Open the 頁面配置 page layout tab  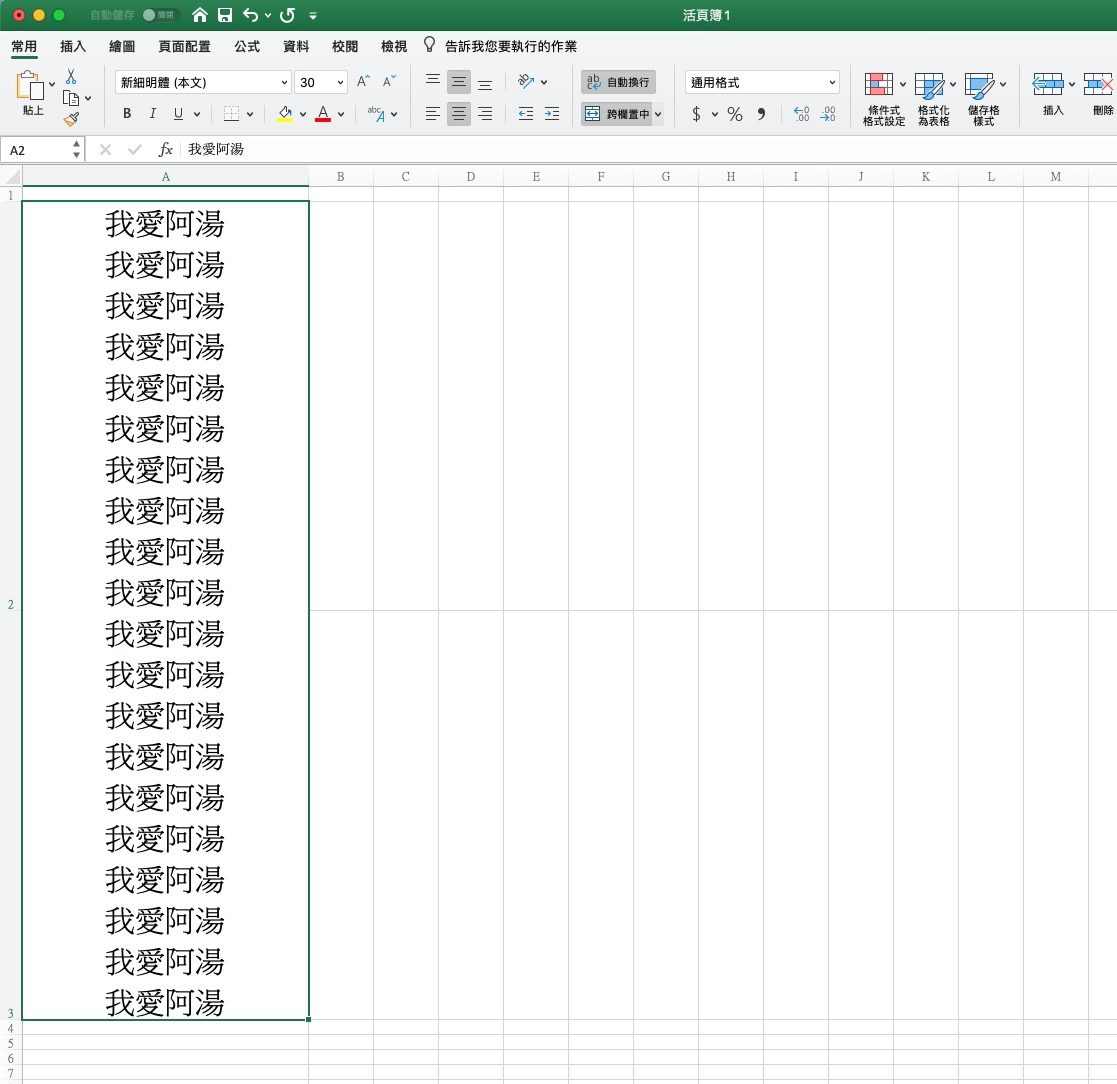click(x=184, y=46)
